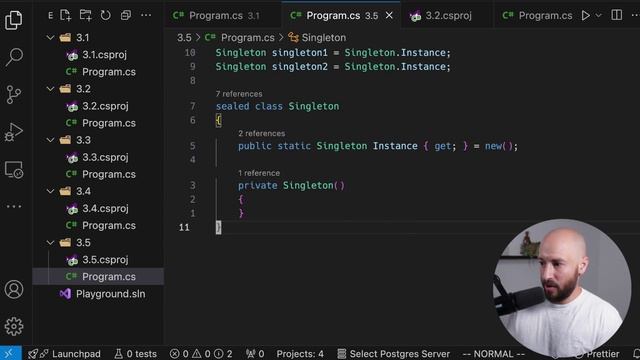The height and width of the screenshot is (360, 640).
Task: Open the 0 tests status item
Action: [x=136, y=353]
